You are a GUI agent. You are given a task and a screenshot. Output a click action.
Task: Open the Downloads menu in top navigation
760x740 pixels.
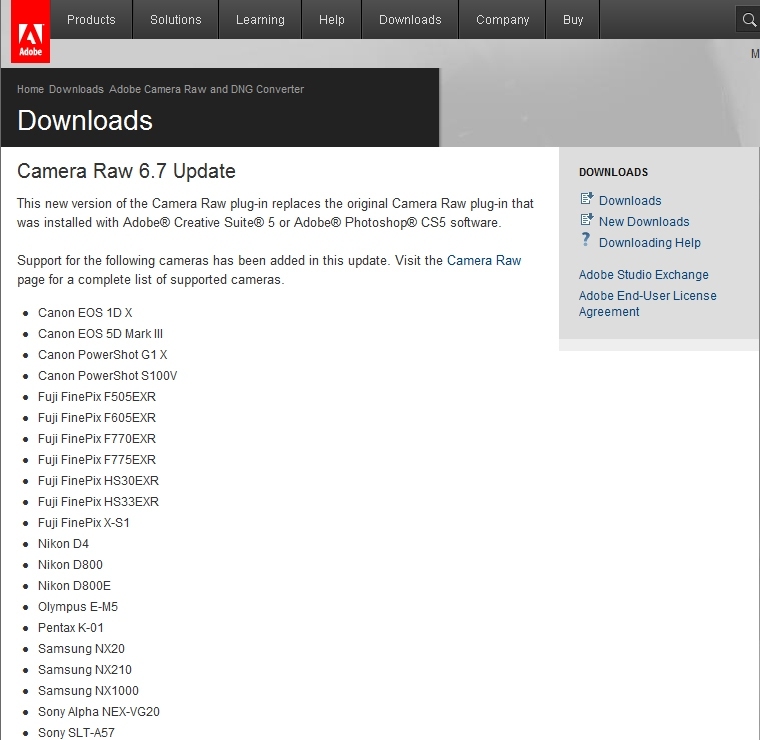pyautogui.click(x=410, y=20)
